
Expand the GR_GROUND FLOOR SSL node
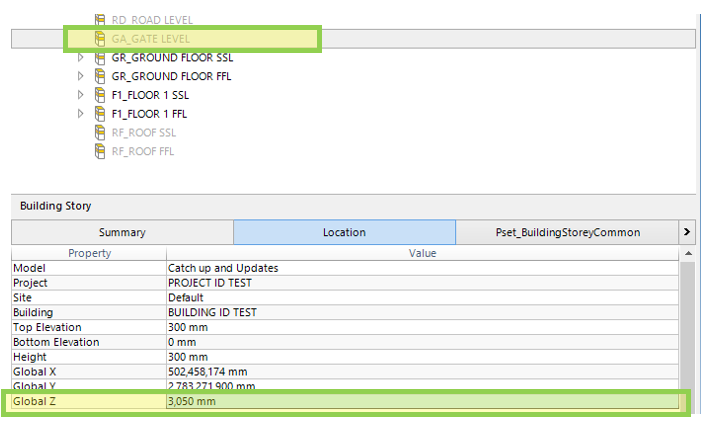(x=81, y=57)
